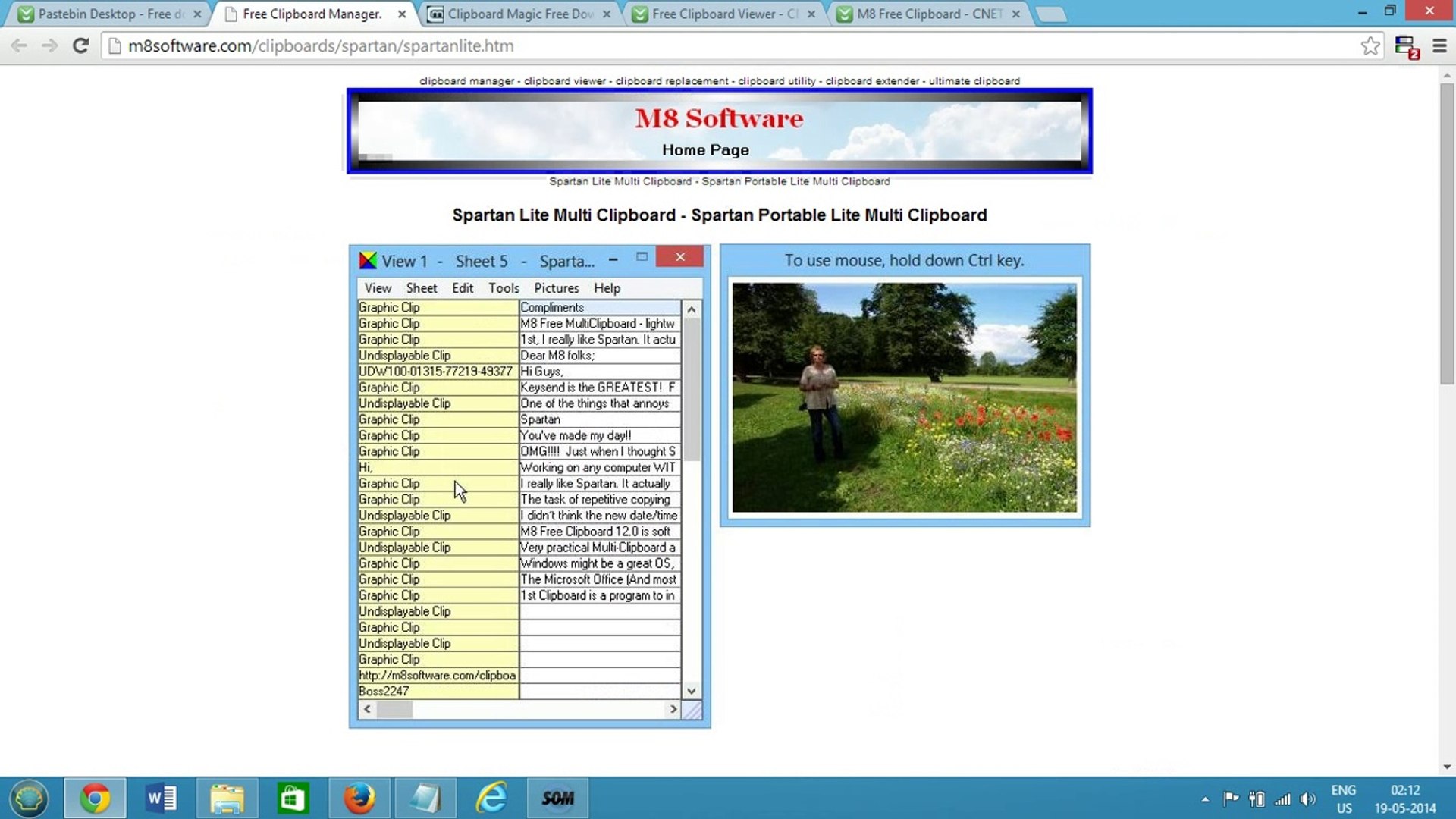Bookmark this page with star icon

[1370, 45]
